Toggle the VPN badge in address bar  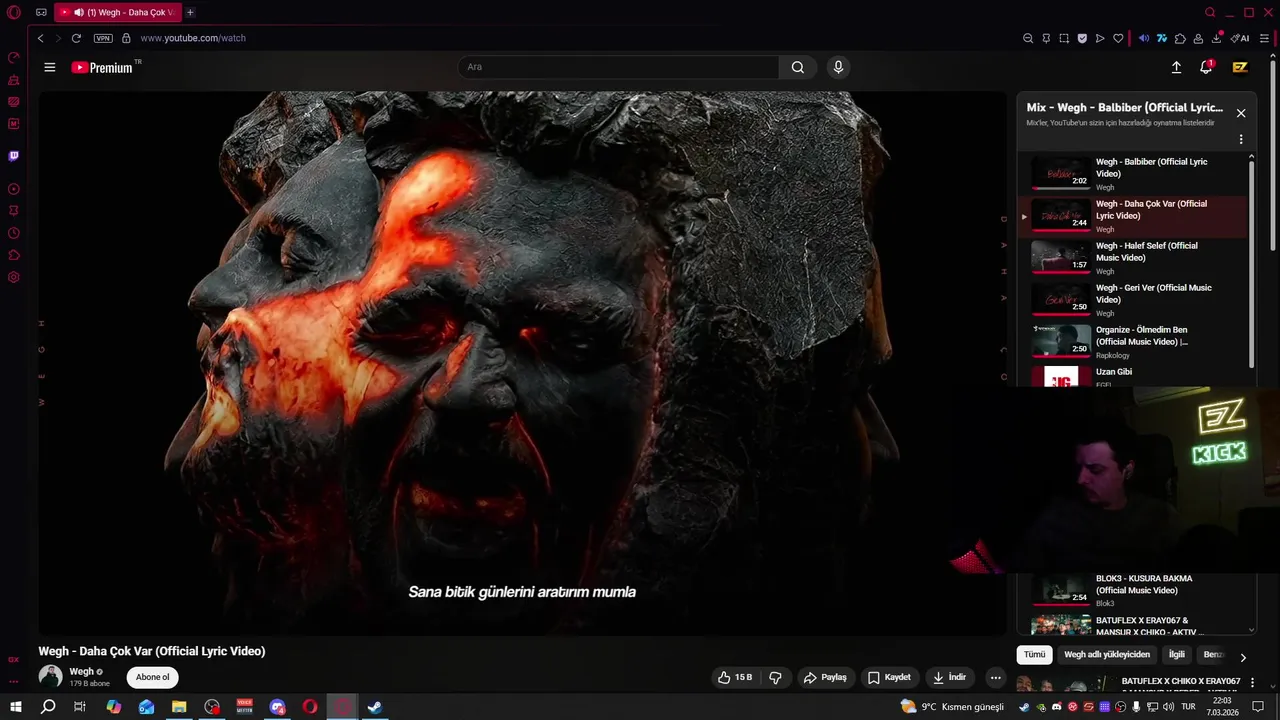(103, 38)
